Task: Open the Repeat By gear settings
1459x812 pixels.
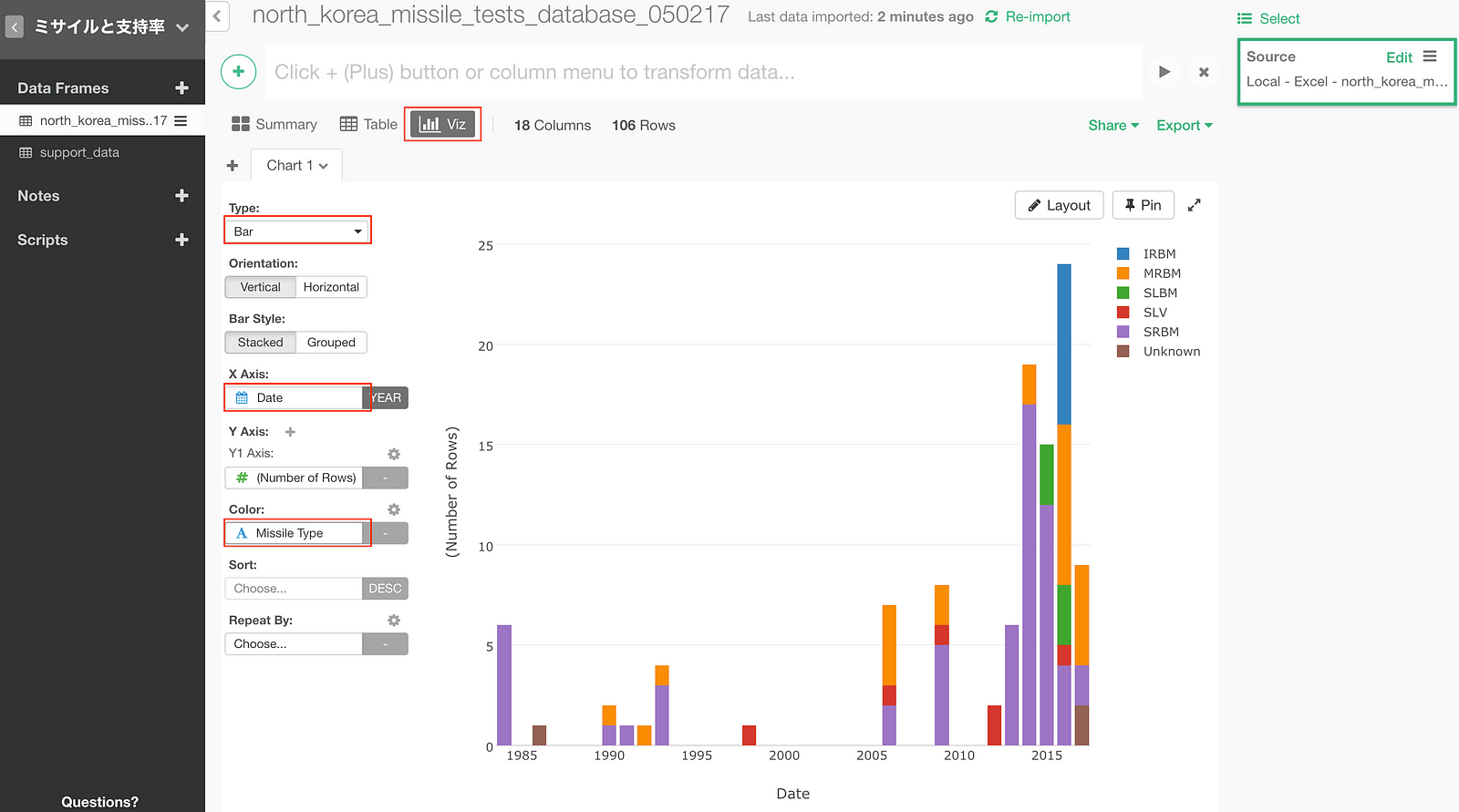Action: coord(394,620)
